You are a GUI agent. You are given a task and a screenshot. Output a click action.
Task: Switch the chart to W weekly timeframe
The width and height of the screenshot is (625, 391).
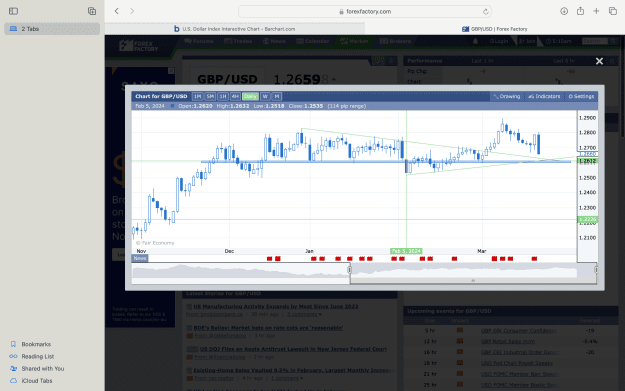pos(265,96)
